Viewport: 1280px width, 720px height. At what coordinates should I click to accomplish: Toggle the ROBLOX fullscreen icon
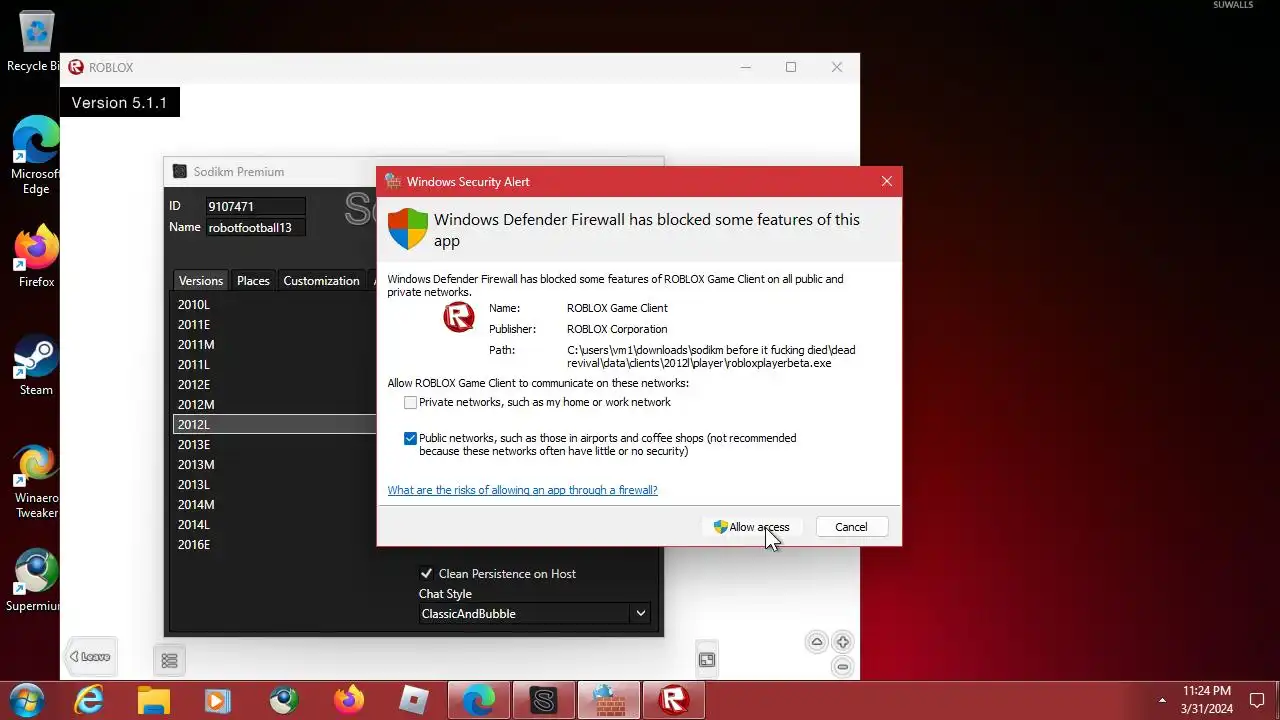(x=707, y=659)
